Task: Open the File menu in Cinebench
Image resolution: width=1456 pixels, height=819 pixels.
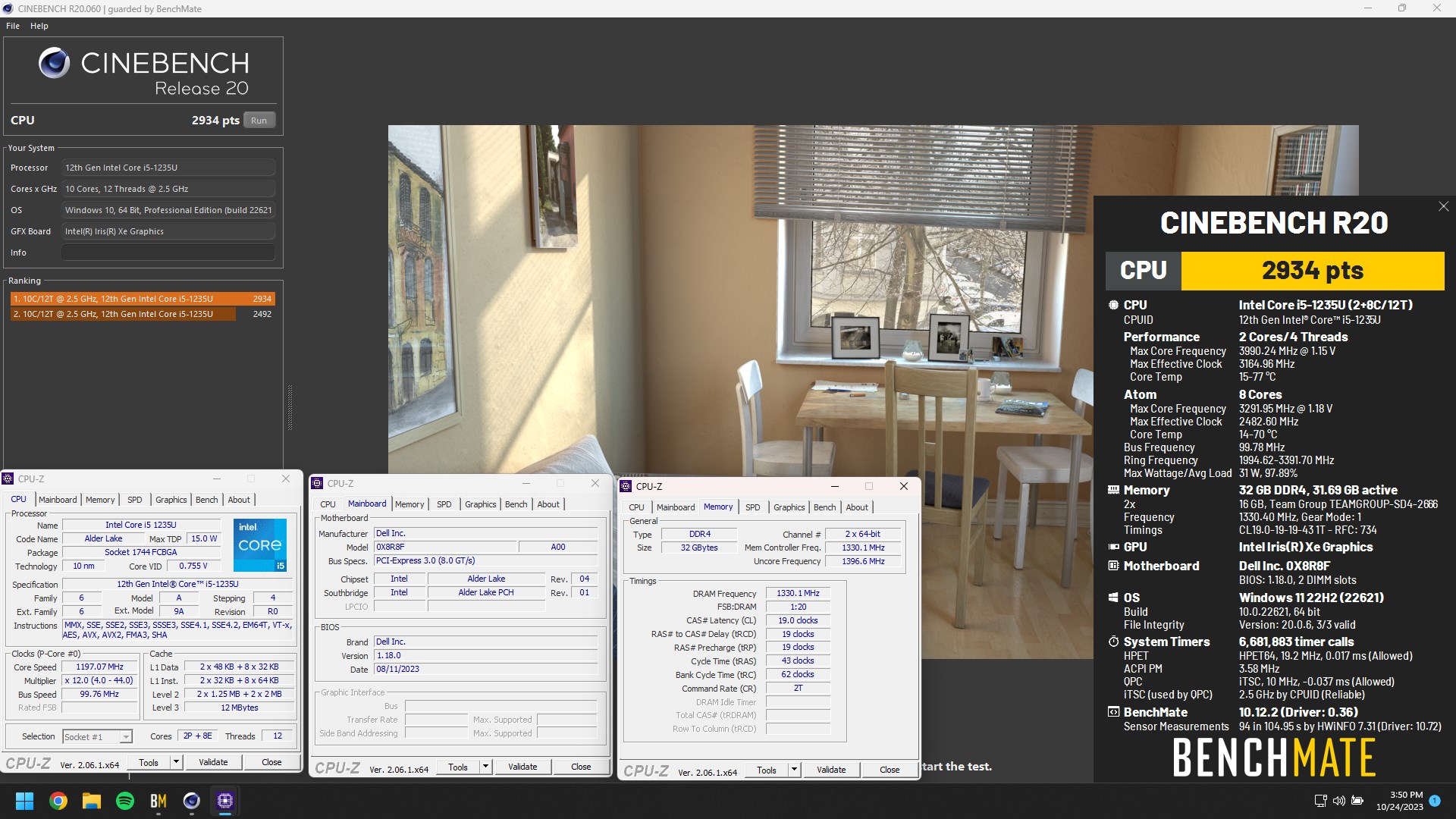Action: tap(13, 26)
